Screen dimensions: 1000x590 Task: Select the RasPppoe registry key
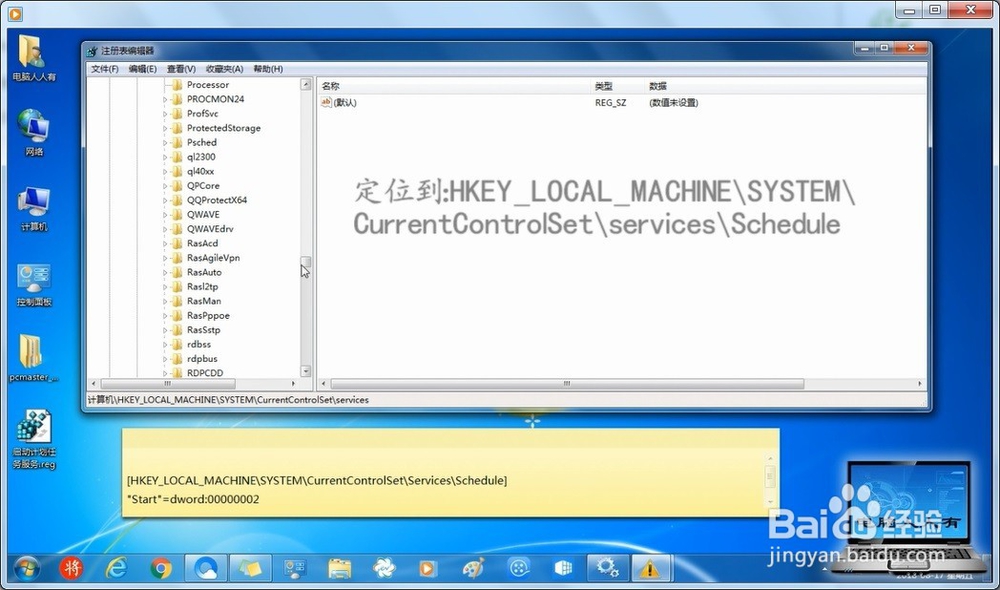pos(208,315)
